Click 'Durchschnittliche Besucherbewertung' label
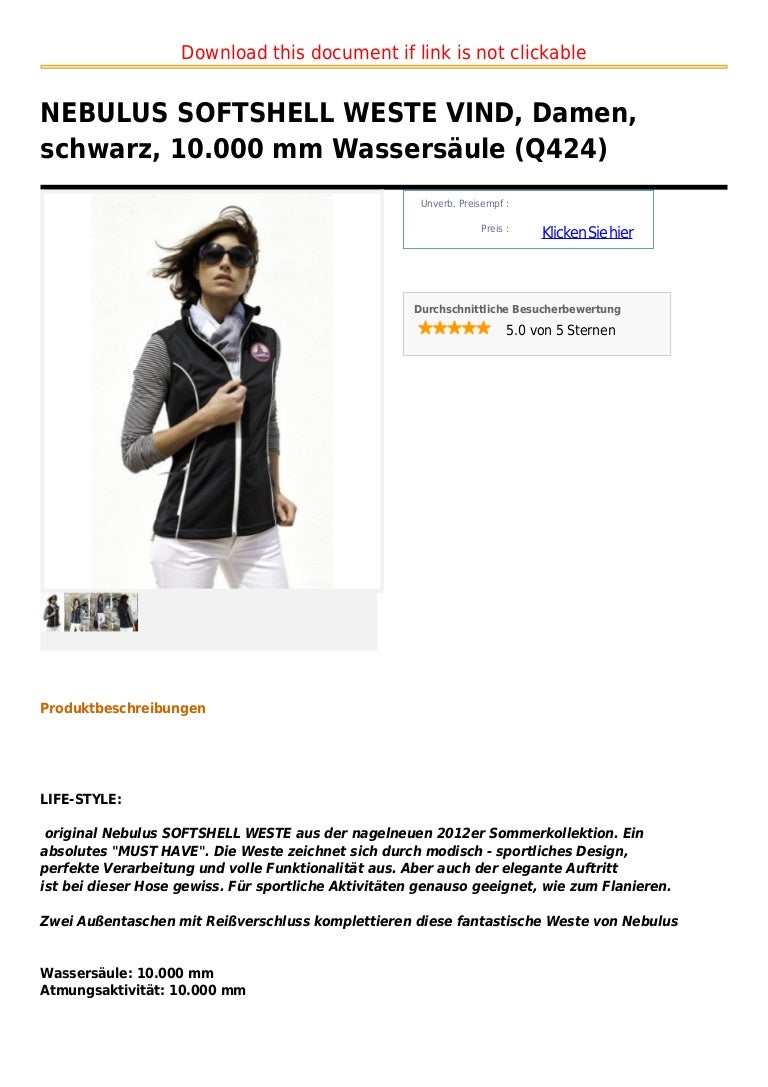Image resolution: width=768 pixels, height=1087 pixels. [x=517, y=309]
